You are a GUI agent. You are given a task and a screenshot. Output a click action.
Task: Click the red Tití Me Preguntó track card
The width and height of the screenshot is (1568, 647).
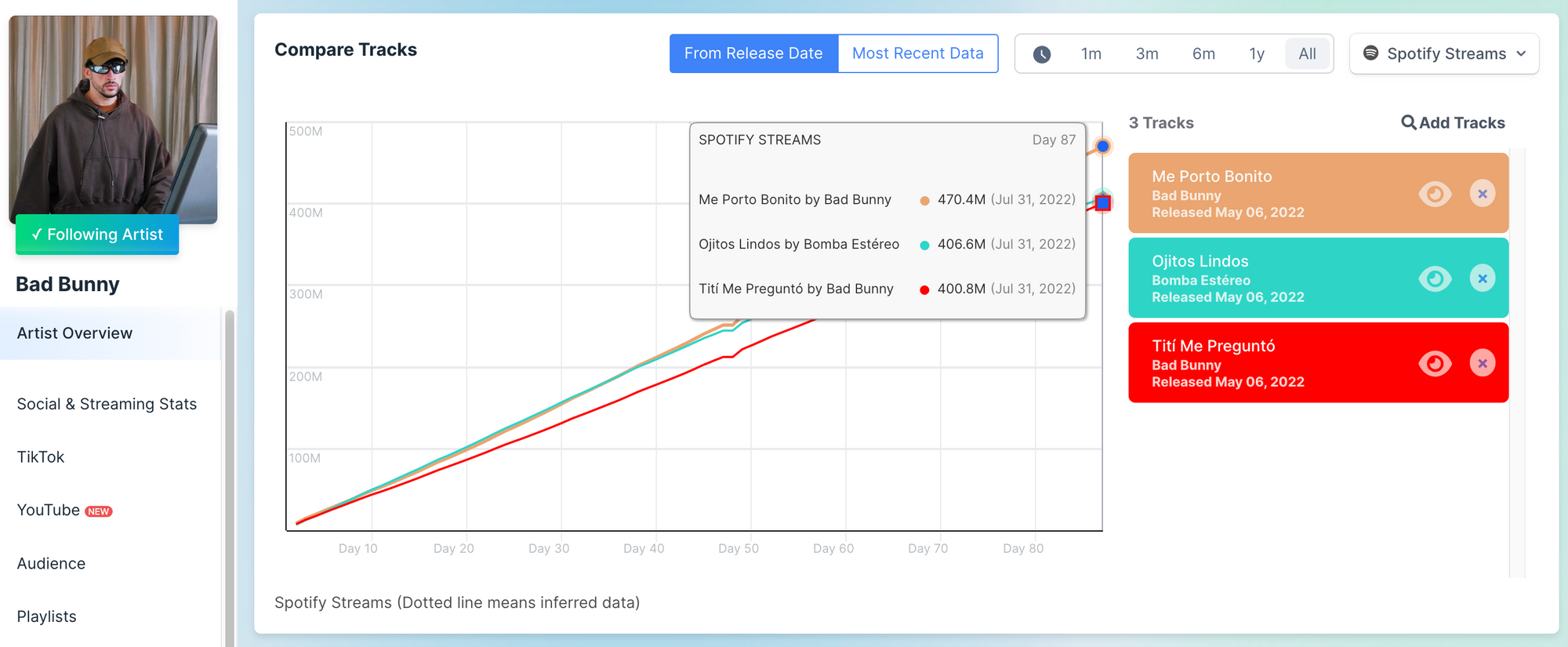point(1318,362)
